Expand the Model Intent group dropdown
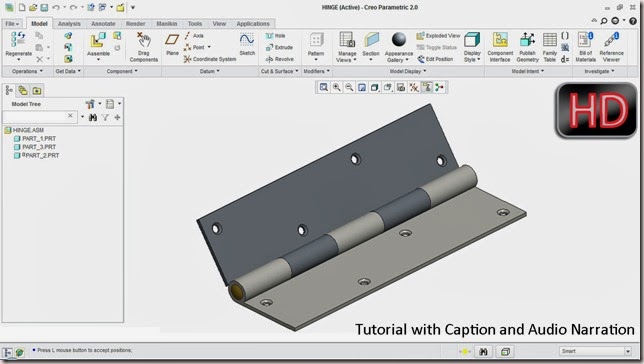 pos(528,71)
